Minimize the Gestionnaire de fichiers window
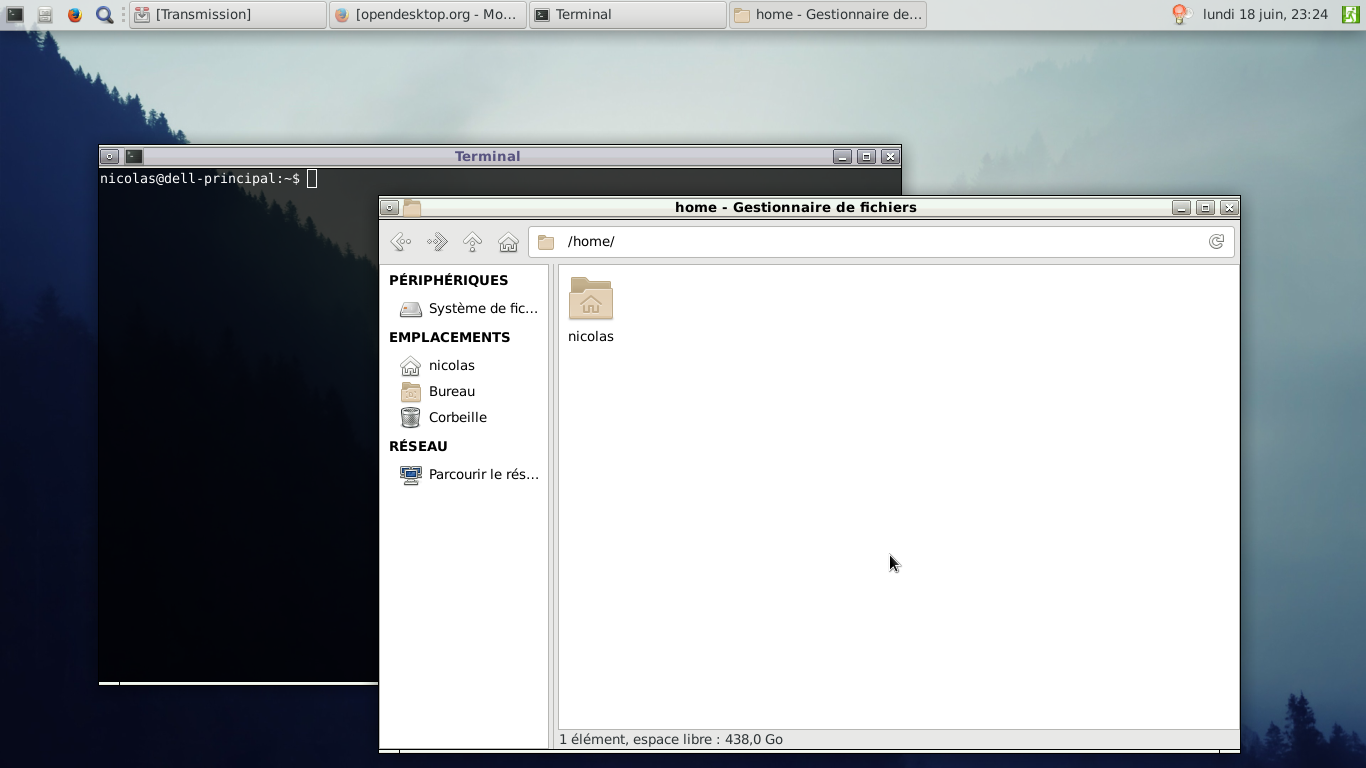The image size is (1366, 768). tap(1181, 207)
